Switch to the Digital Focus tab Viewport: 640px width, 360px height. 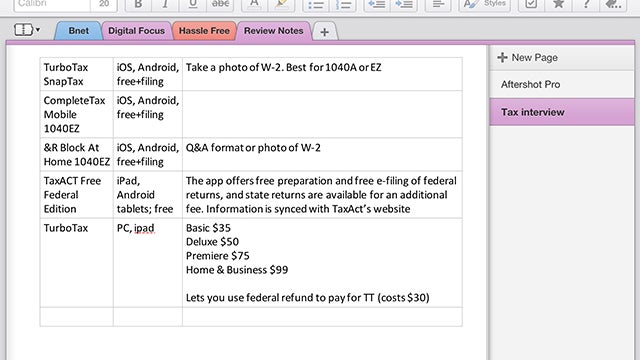point(136,31)
